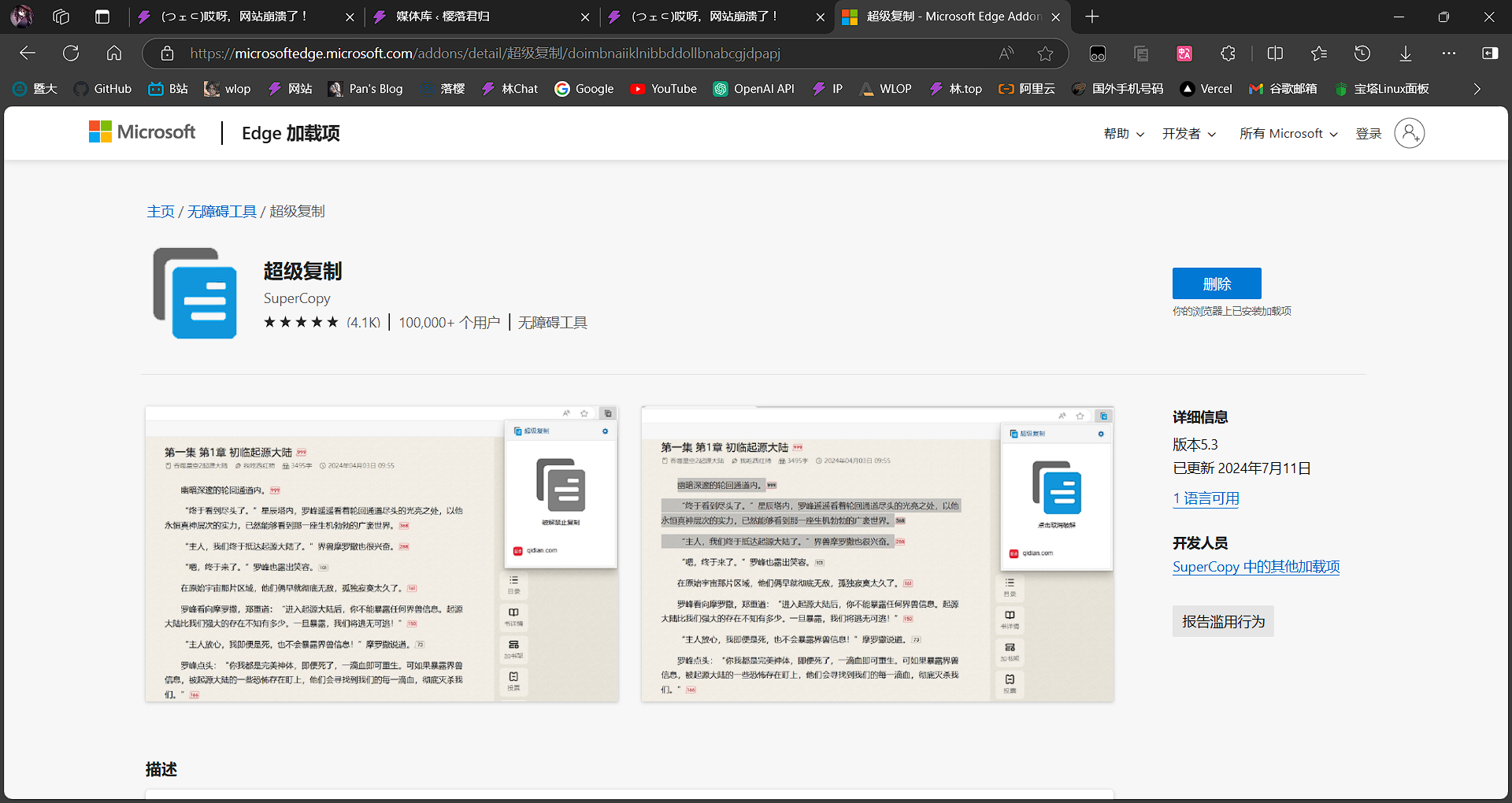
Task: Open browsing History
Action: click(1362, 54)
